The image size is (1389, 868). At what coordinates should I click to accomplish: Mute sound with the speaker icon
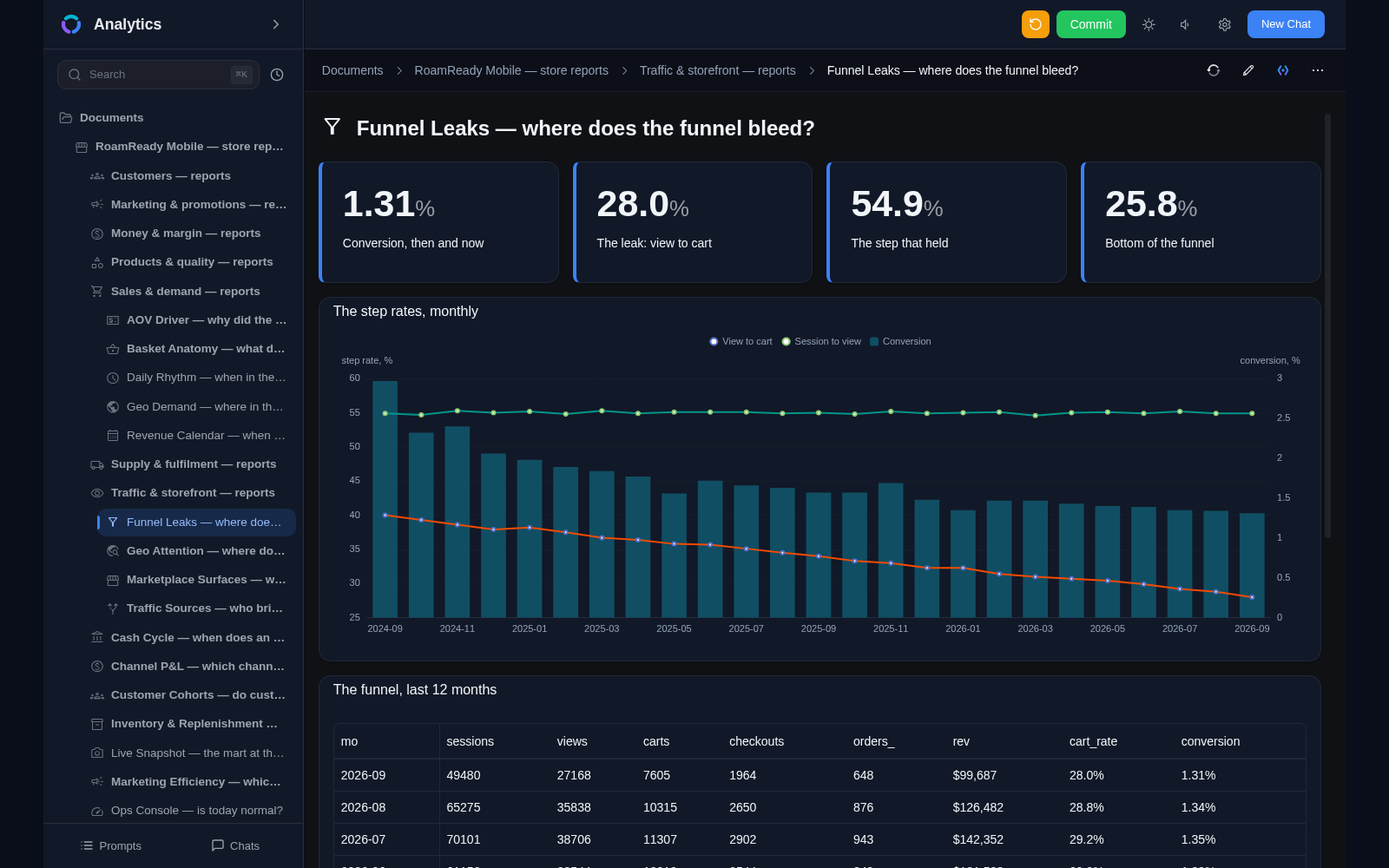click(x=1186, y=24)
